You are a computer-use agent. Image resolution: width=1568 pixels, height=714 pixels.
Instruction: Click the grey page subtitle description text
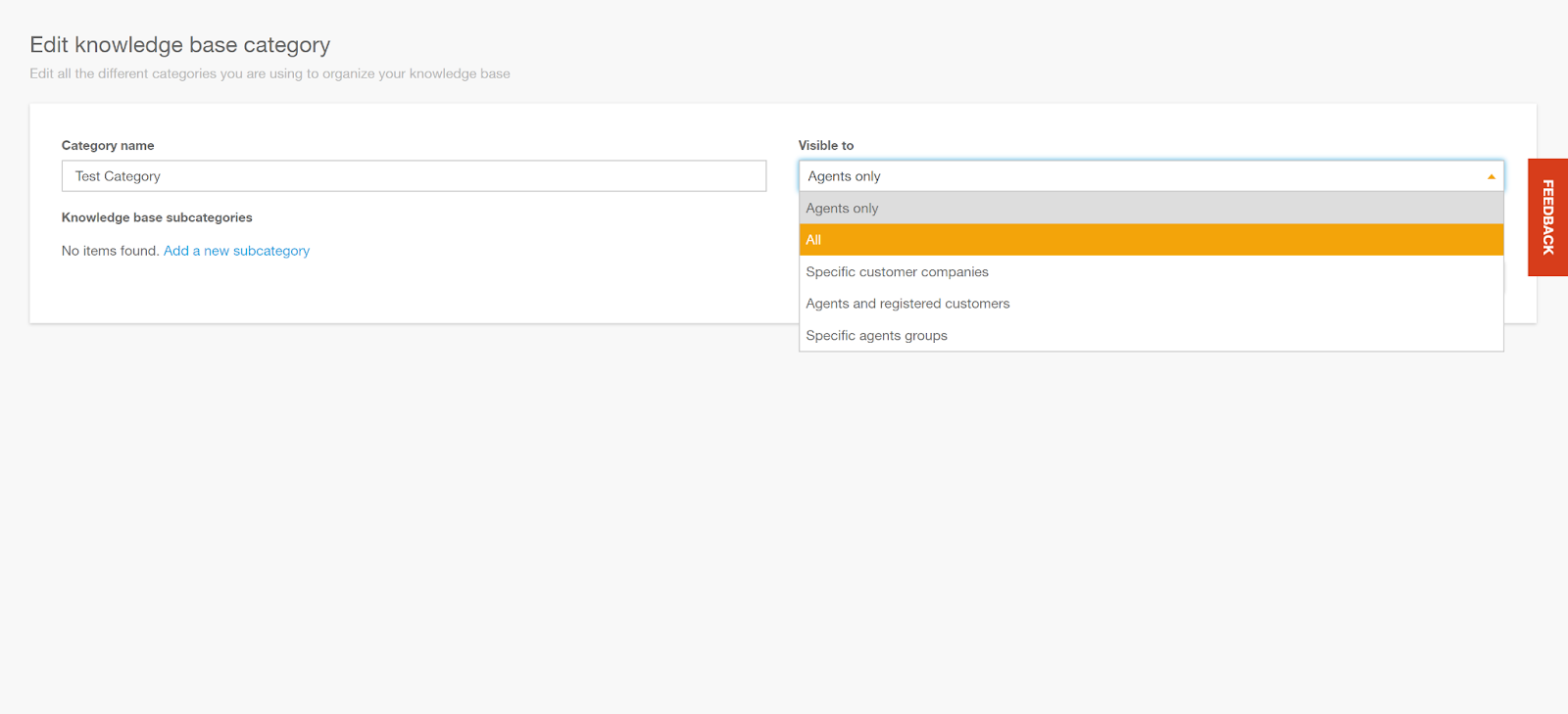pos(269,73)
